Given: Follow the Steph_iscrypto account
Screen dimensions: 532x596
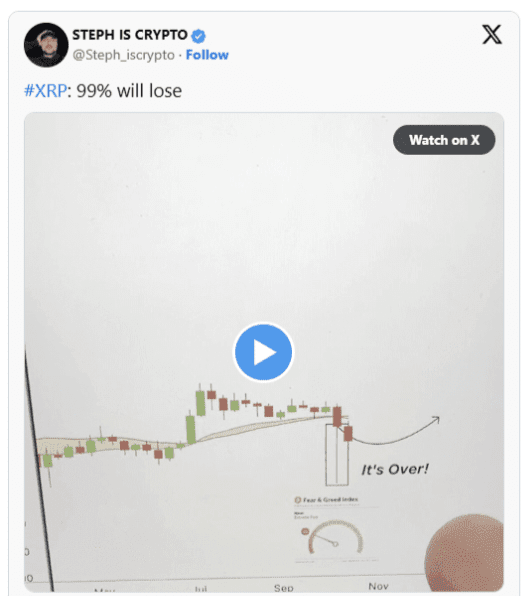Looking at the screenshot, I should [x=207, y=55].
